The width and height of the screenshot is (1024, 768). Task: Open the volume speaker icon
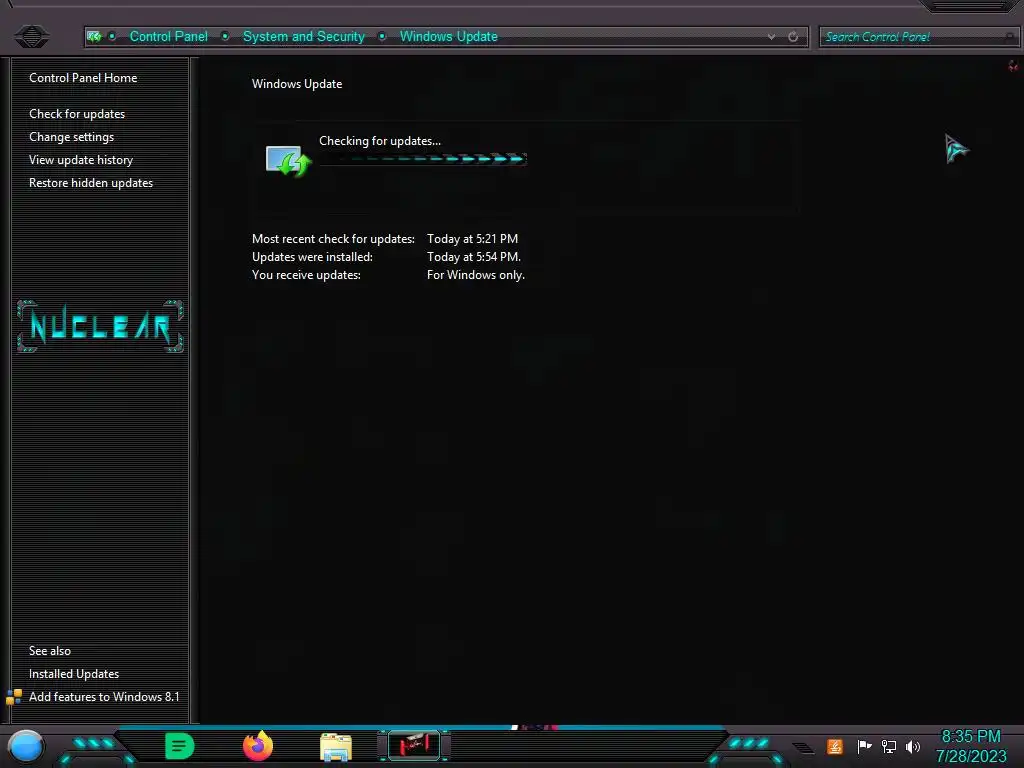point(913,746)
